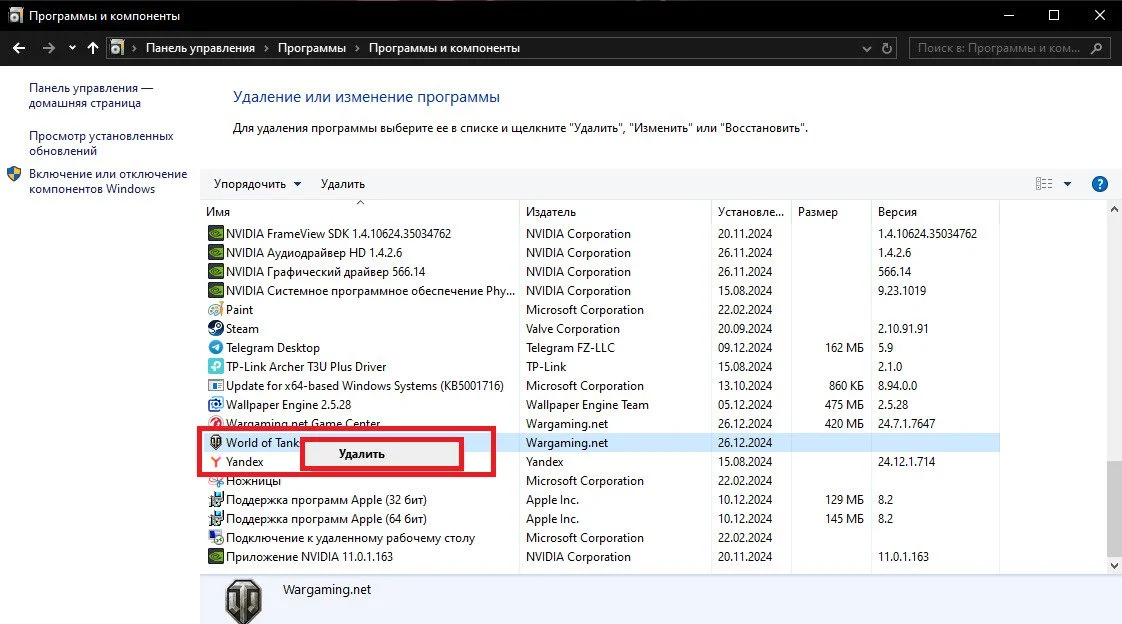This screenshot has width=1122, height=624.
Task: Click the TP-Link Archer T3U driver icon
Action: pos(215,366)
